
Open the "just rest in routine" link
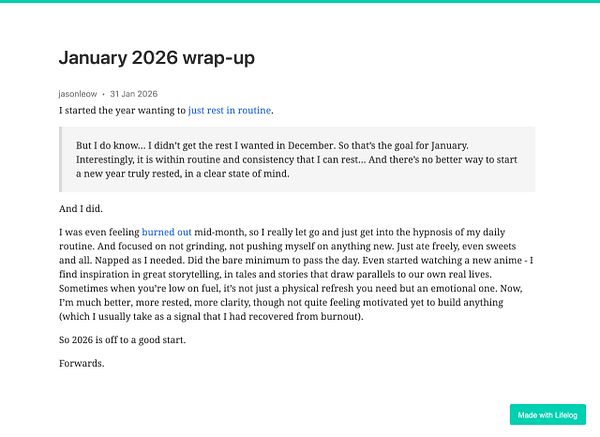click(x=230, y=110)
